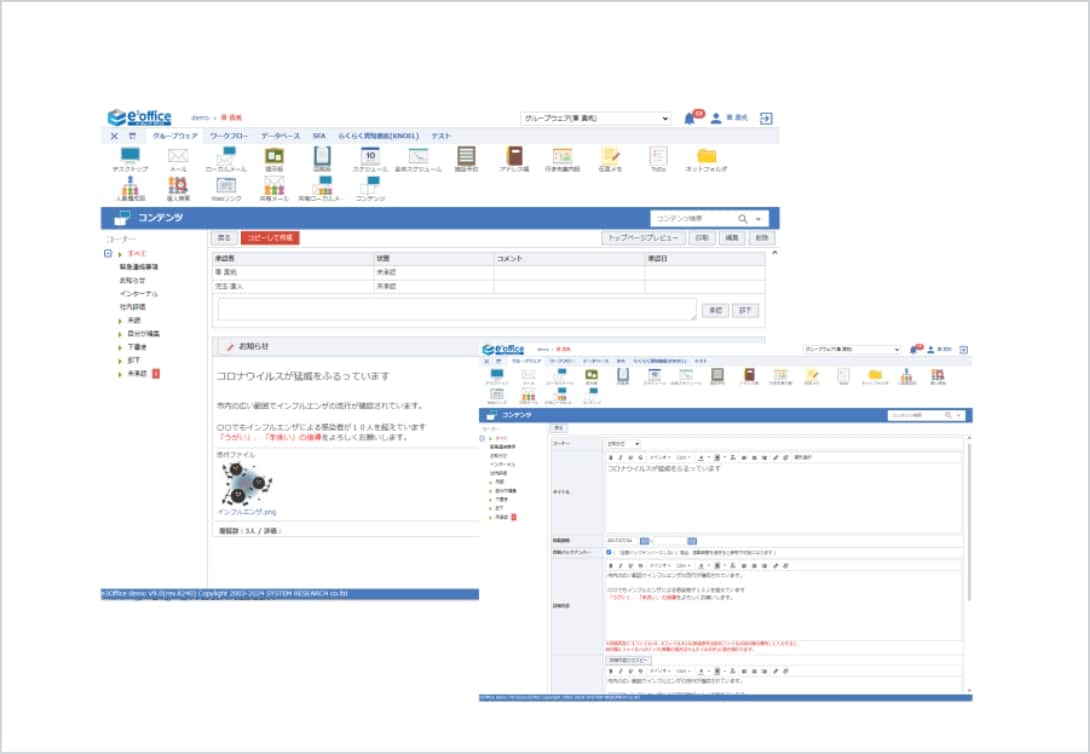This screenshot has width=1090, height=754.
Task: Click the red コピーして作成 button
Action: tap(270, 238)
